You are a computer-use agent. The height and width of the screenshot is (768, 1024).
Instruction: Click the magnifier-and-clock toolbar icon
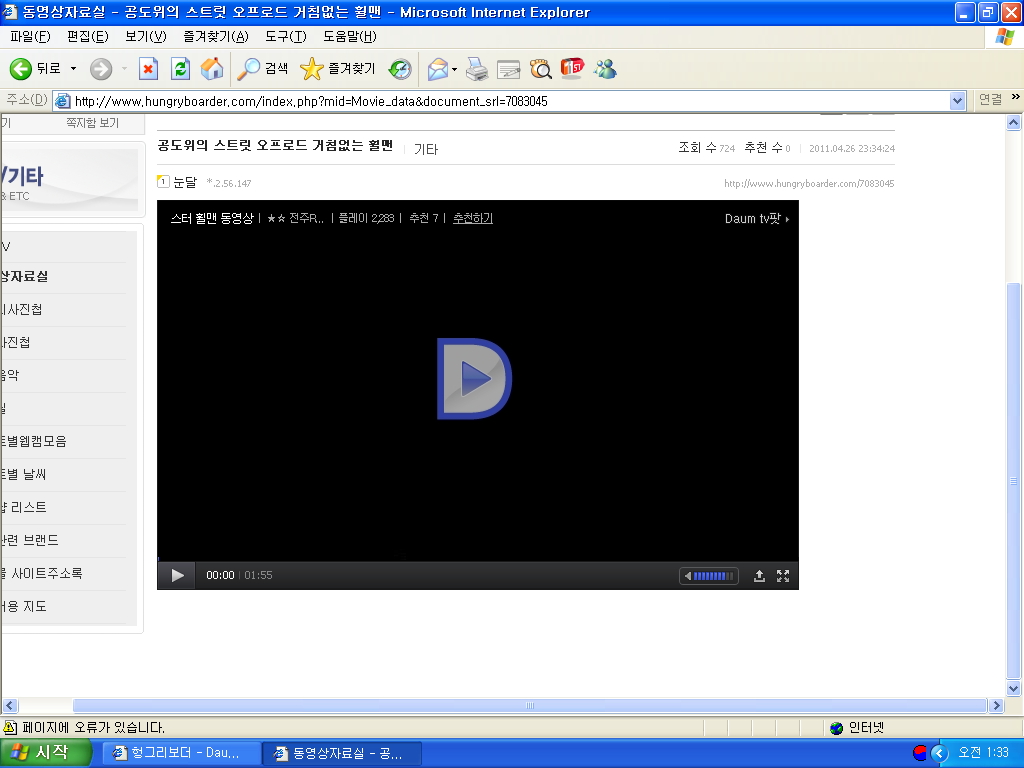coord(541,69)
